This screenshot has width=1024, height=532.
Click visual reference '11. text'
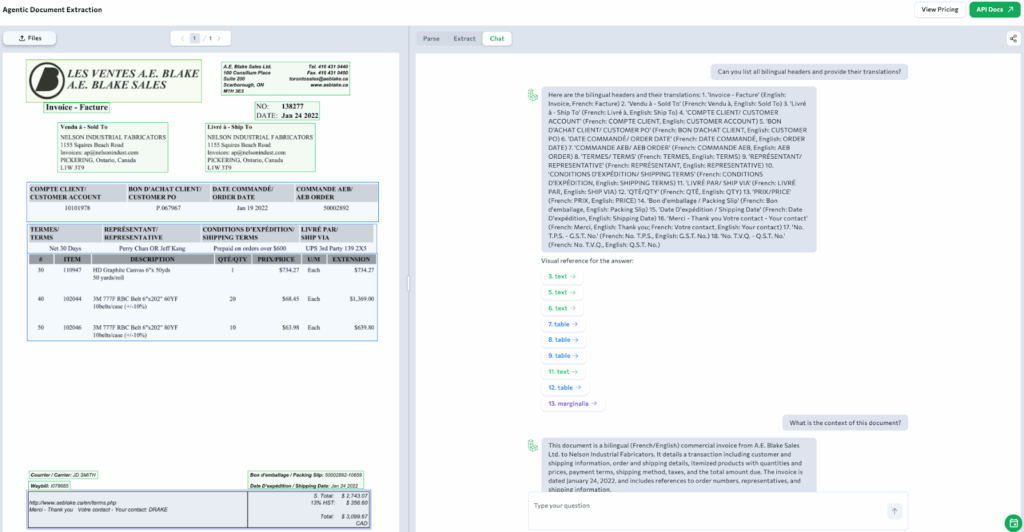point(562,371)
